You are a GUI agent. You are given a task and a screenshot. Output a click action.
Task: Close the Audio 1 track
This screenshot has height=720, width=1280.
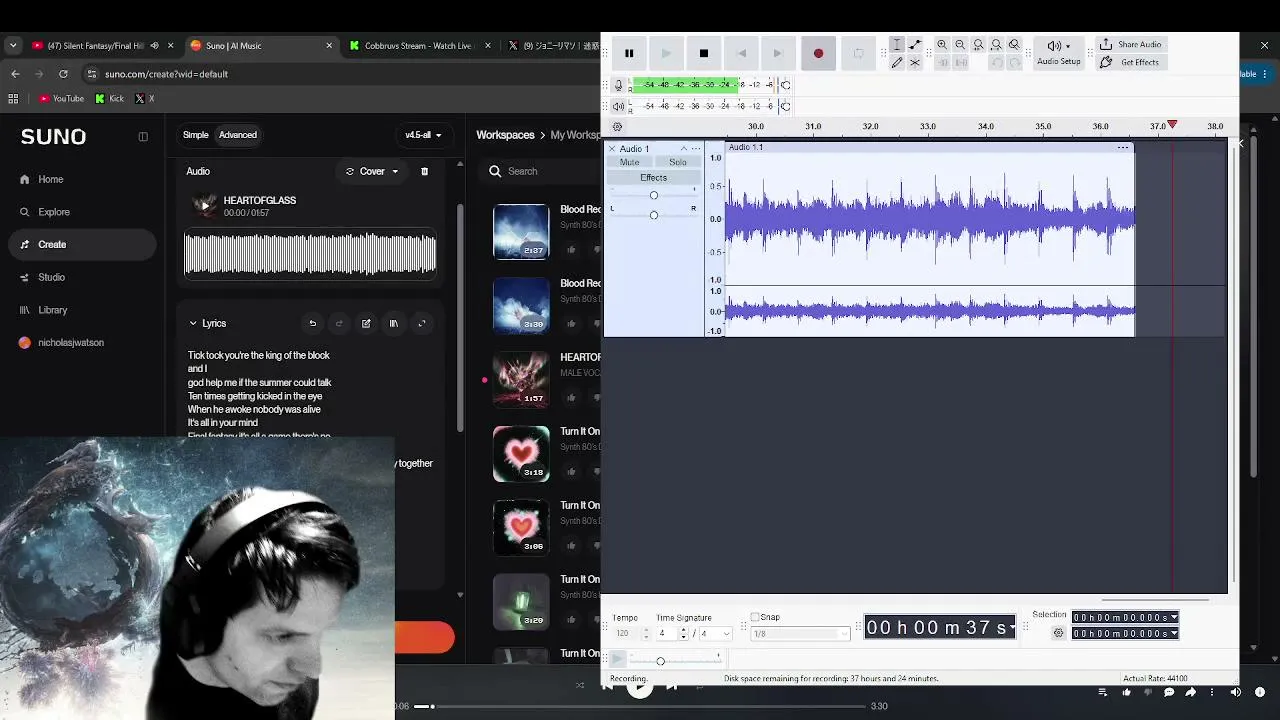(612, 149)
